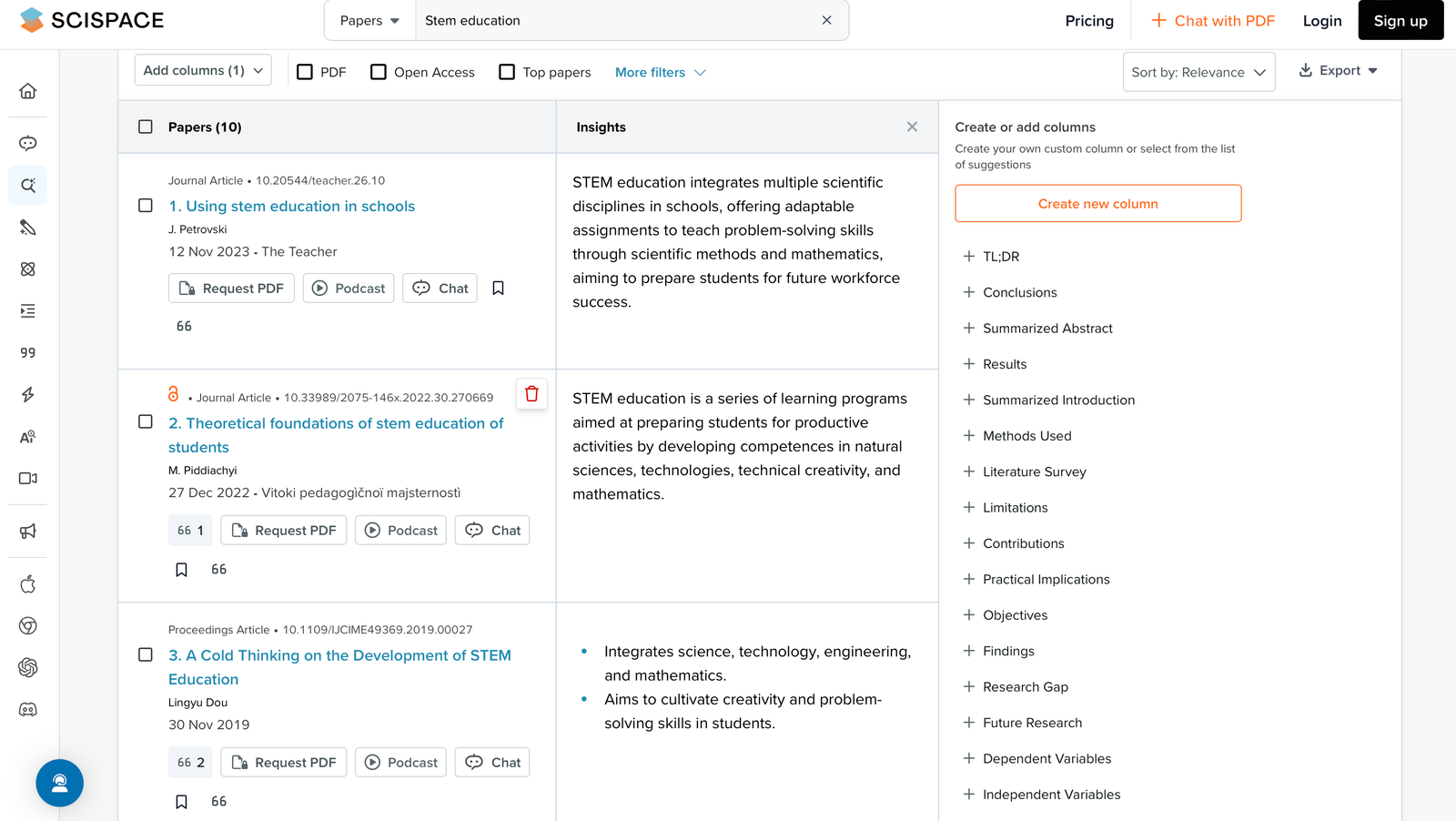
Task: Open the Apple icon in sidebar
Action: point(28,584)
